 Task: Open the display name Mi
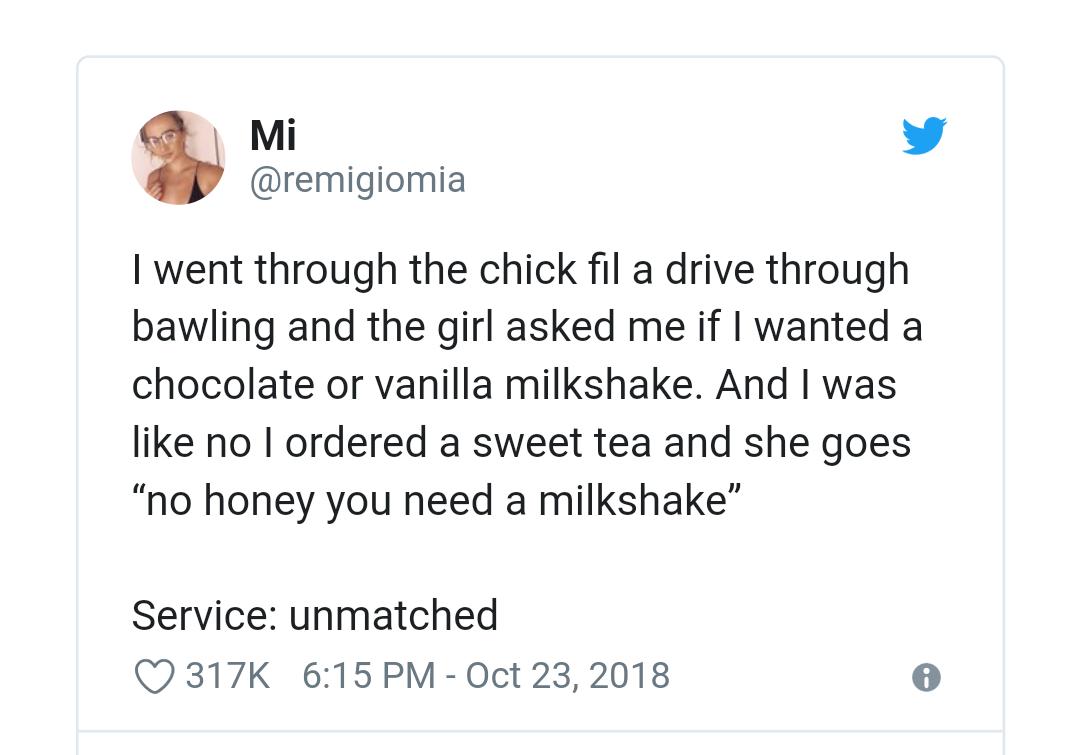pyautogui.click(x=272, y=134)
